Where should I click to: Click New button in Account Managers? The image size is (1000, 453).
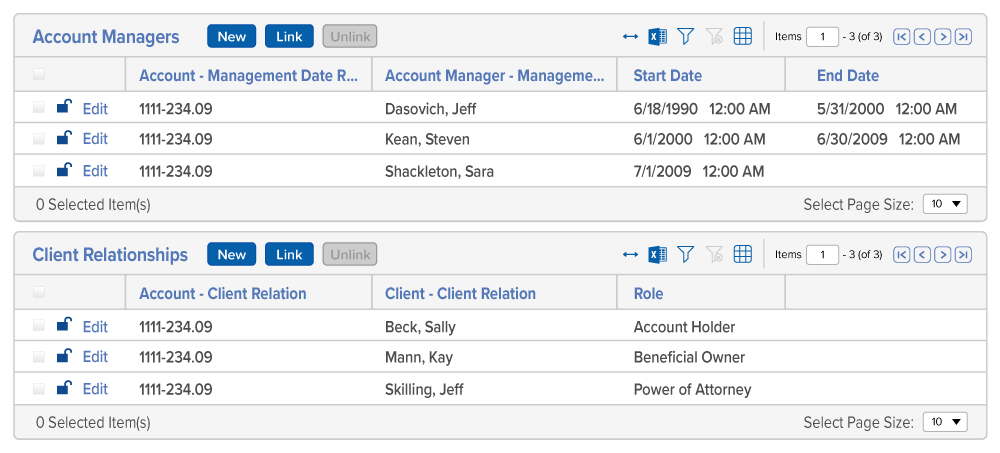click(x=231, y=37)
